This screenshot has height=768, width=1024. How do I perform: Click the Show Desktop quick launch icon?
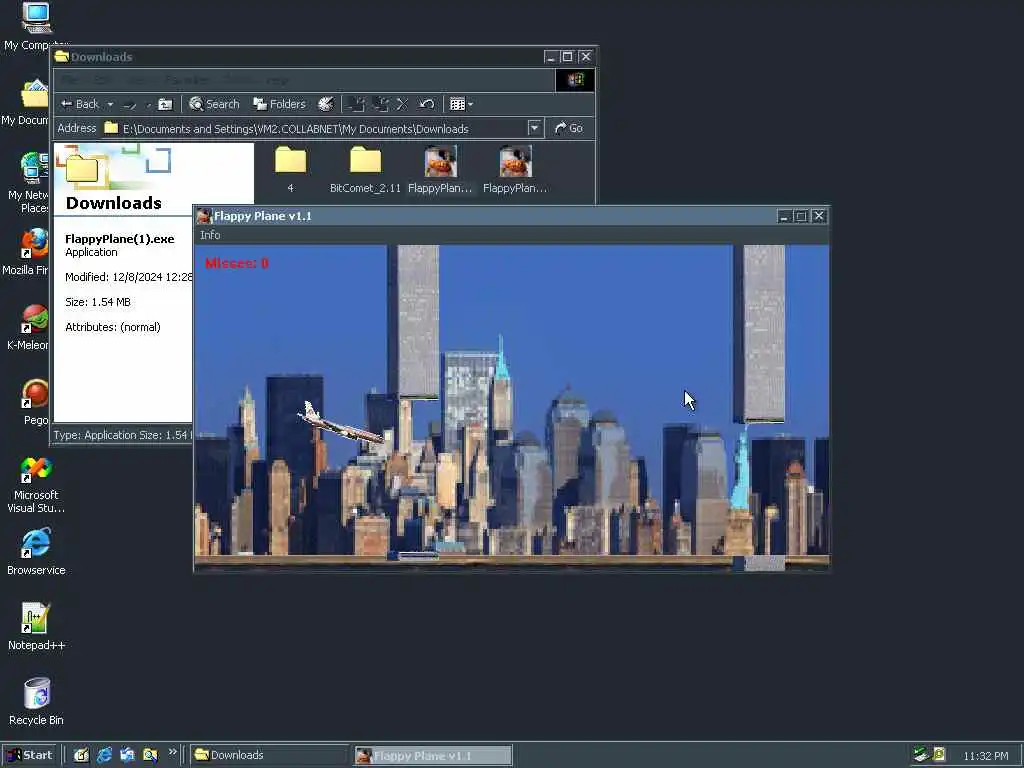[81, 755]
